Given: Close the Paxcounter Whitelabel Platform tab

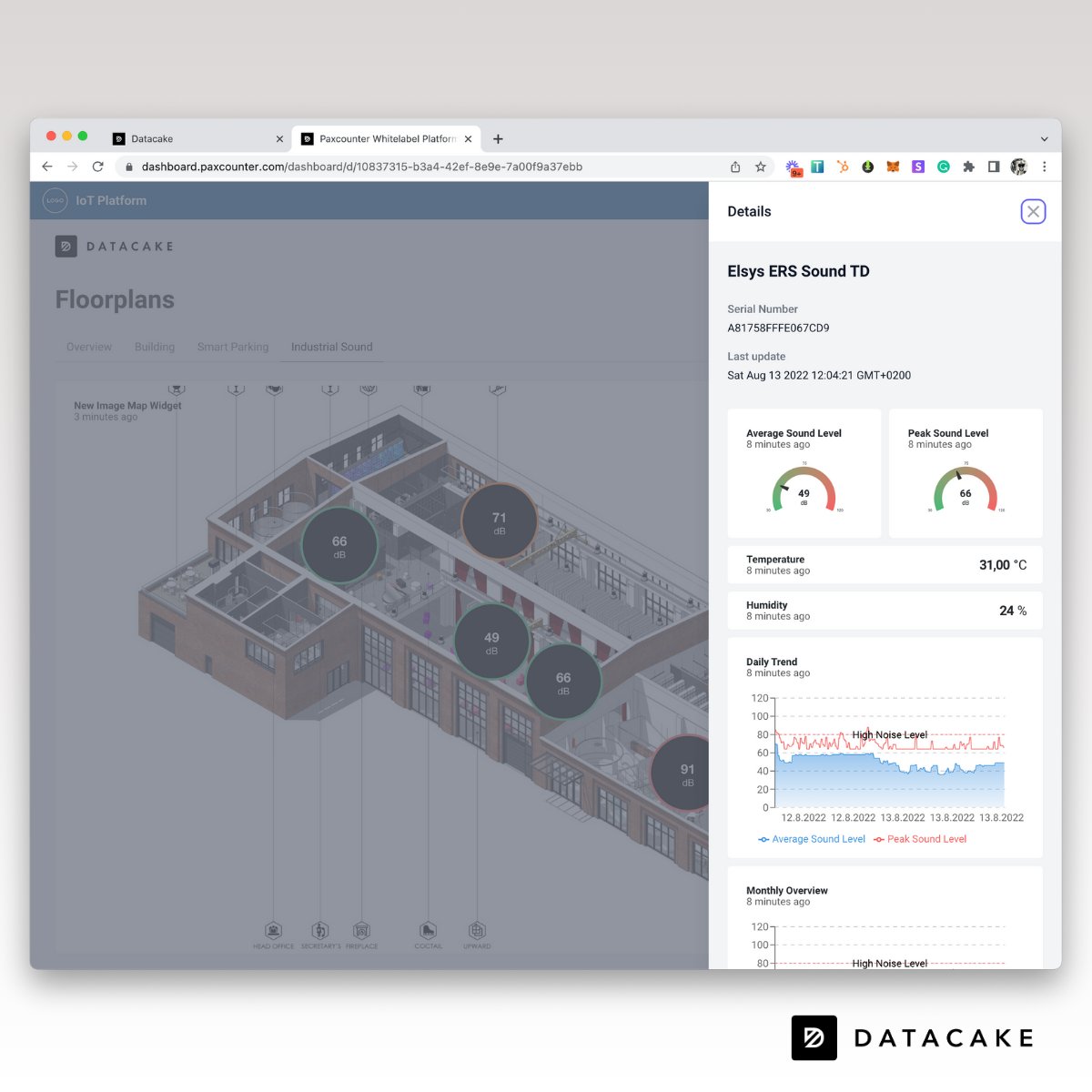Looking at the screenshot, I should [x=468, y=139].
